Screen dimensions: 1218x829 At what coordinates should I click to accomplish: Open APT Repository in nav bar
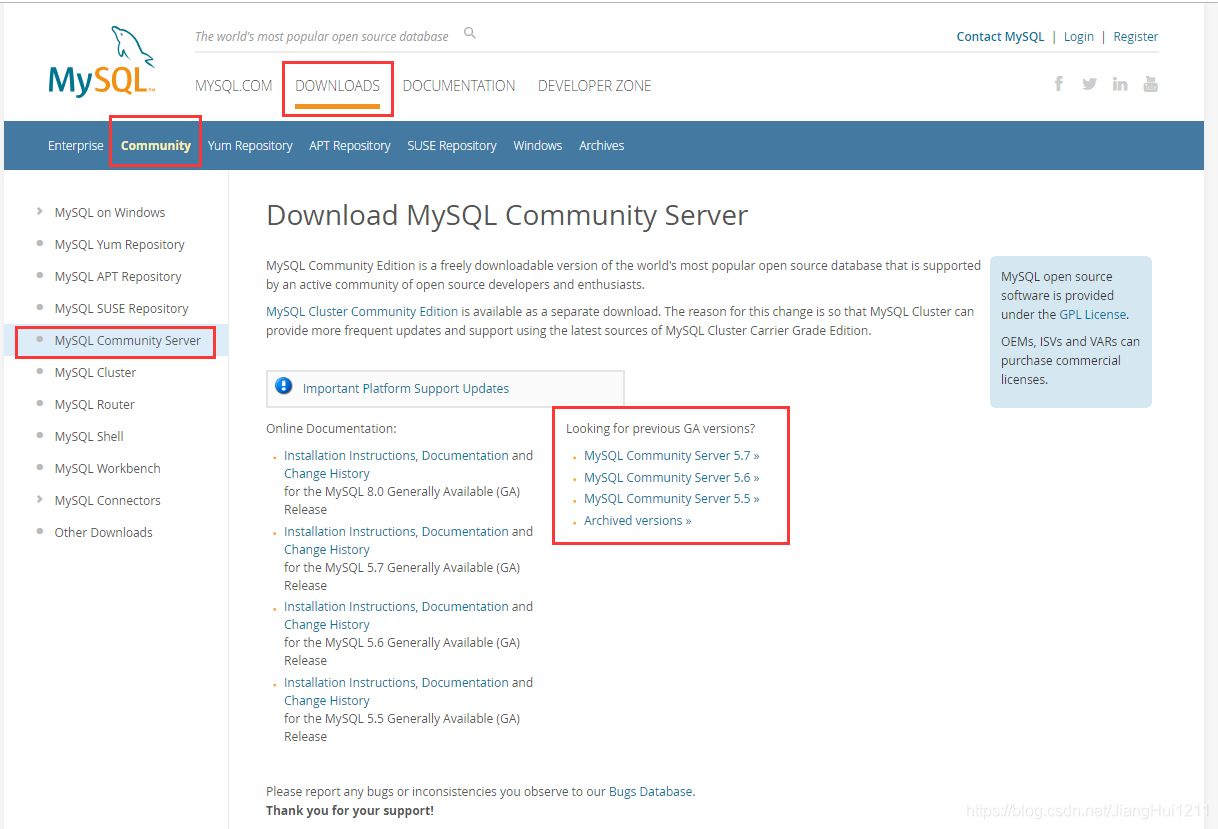pyautogui.click(x=350, y=146)
